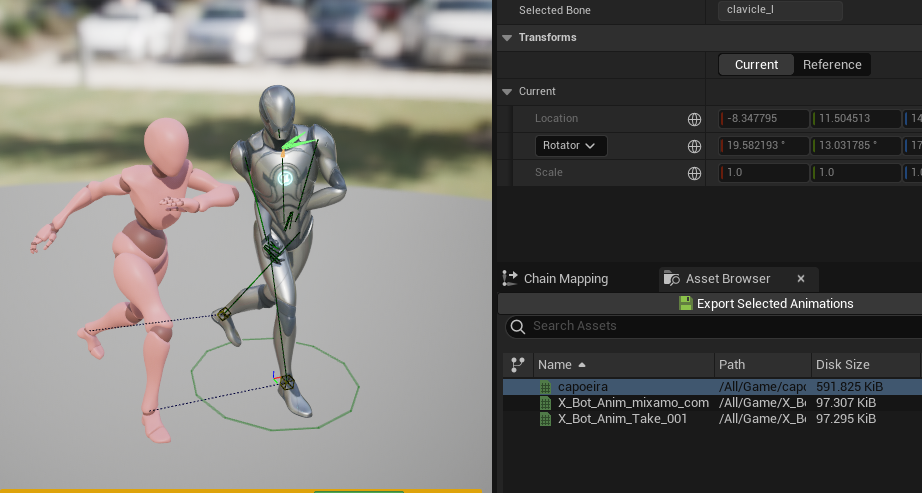Click the Selected Bone clavicle_l field
This screenshot has height=493, width=922.
click(x=780, y=10)
